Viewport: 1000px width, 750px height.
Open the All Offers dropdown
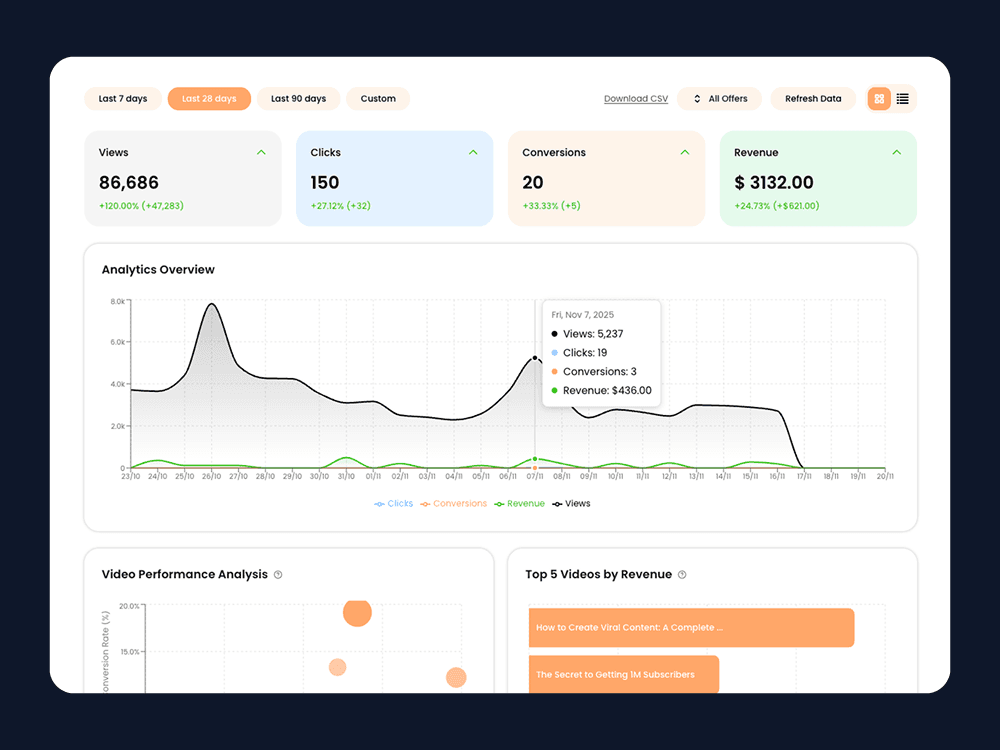727,99
